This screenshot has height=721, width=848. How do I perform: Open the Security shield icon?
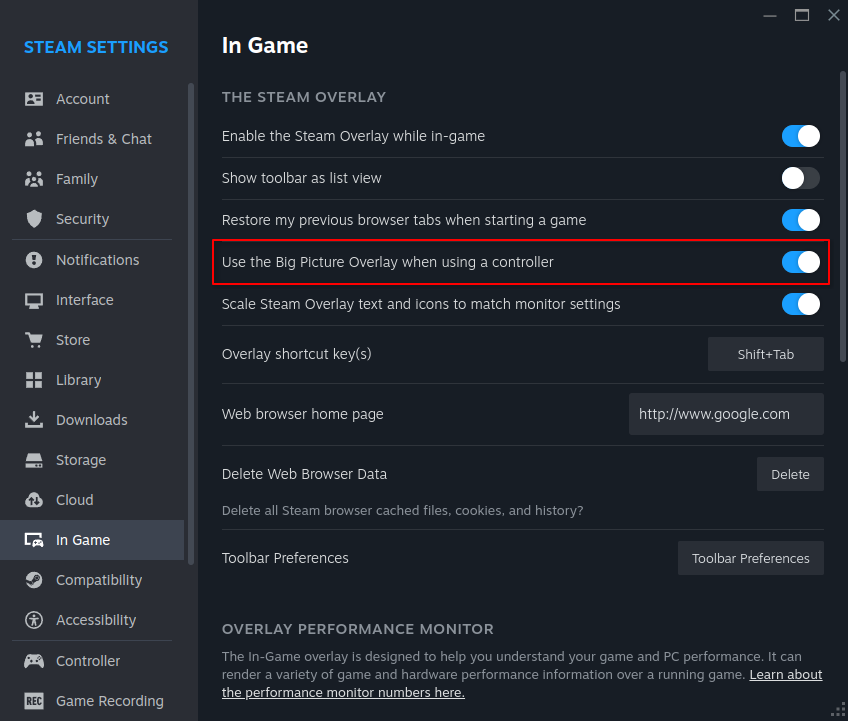click(x=34, y=219)
